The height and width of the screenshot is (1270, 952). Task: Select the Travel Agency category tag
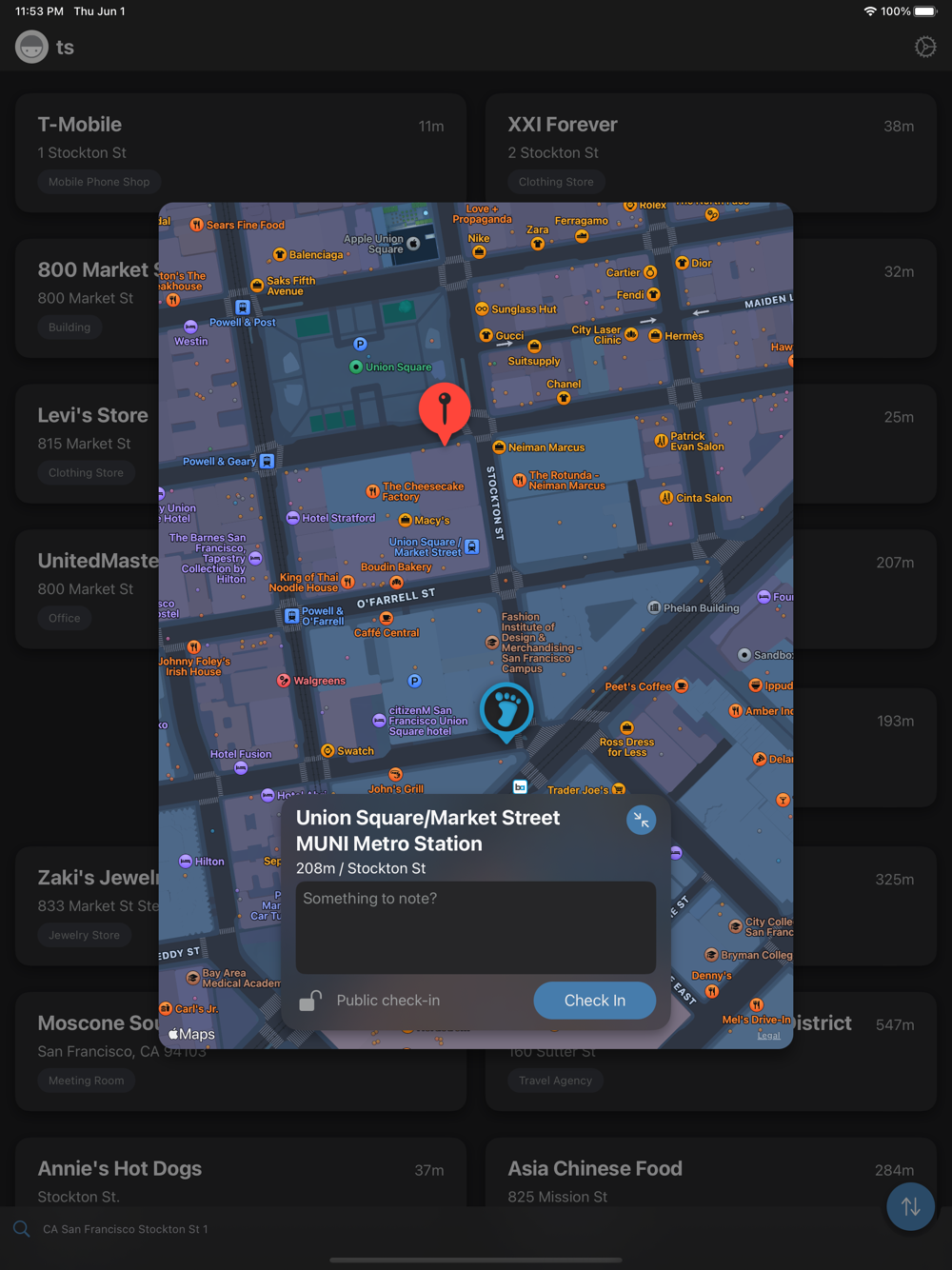(x=555, y=1081)
